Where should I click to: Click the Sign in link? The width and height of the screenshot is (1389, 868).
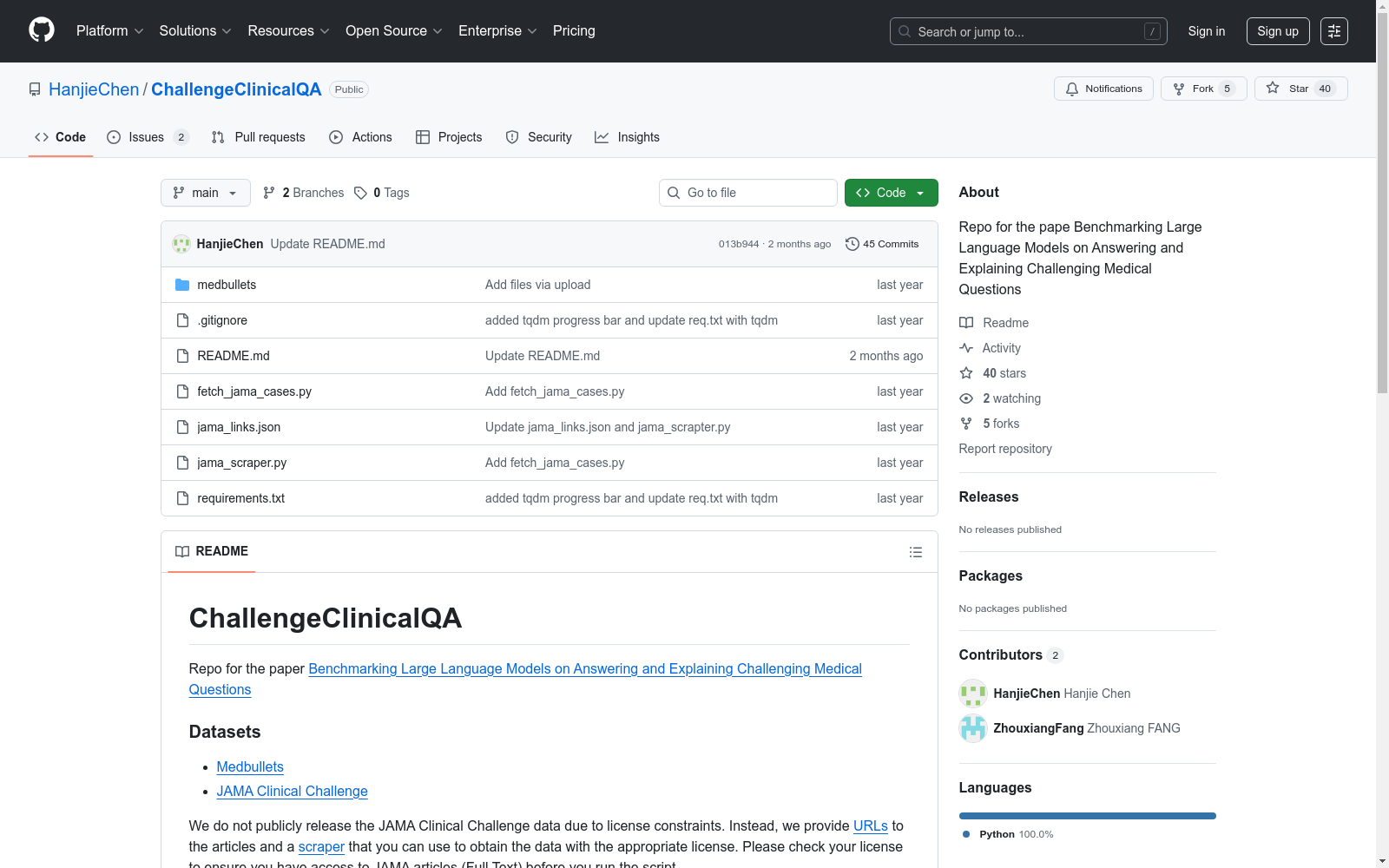pos(1207,31)
